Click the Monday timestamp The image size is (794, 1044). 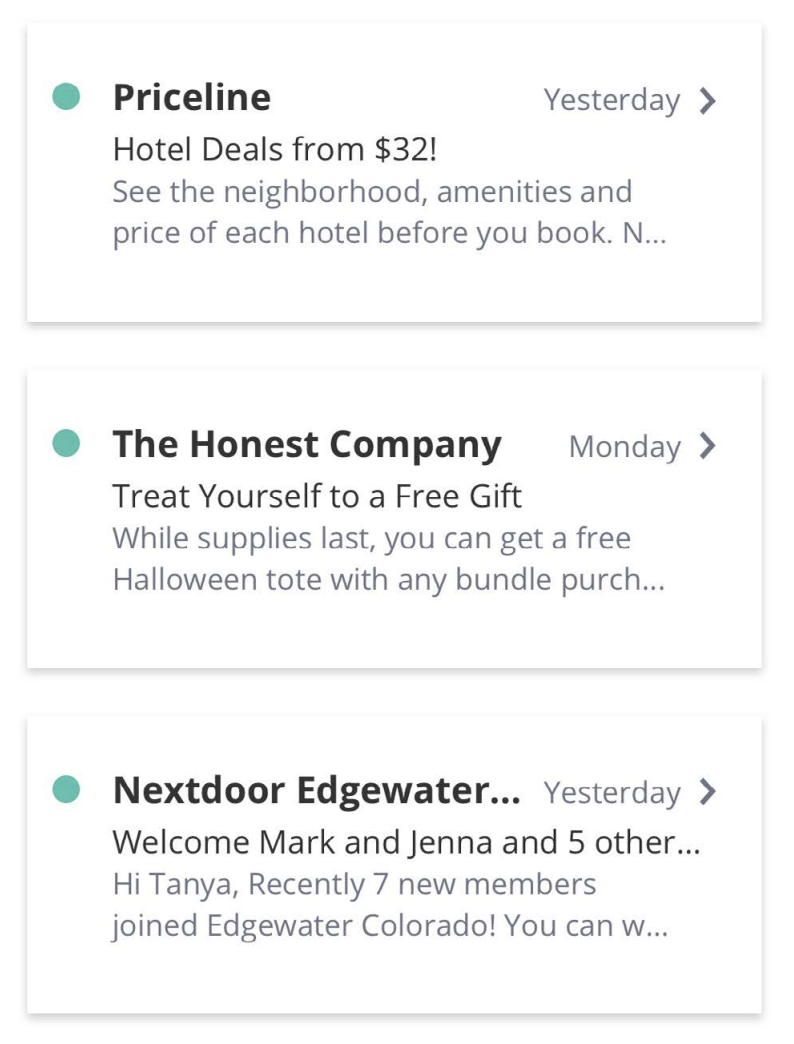point(624,447)
